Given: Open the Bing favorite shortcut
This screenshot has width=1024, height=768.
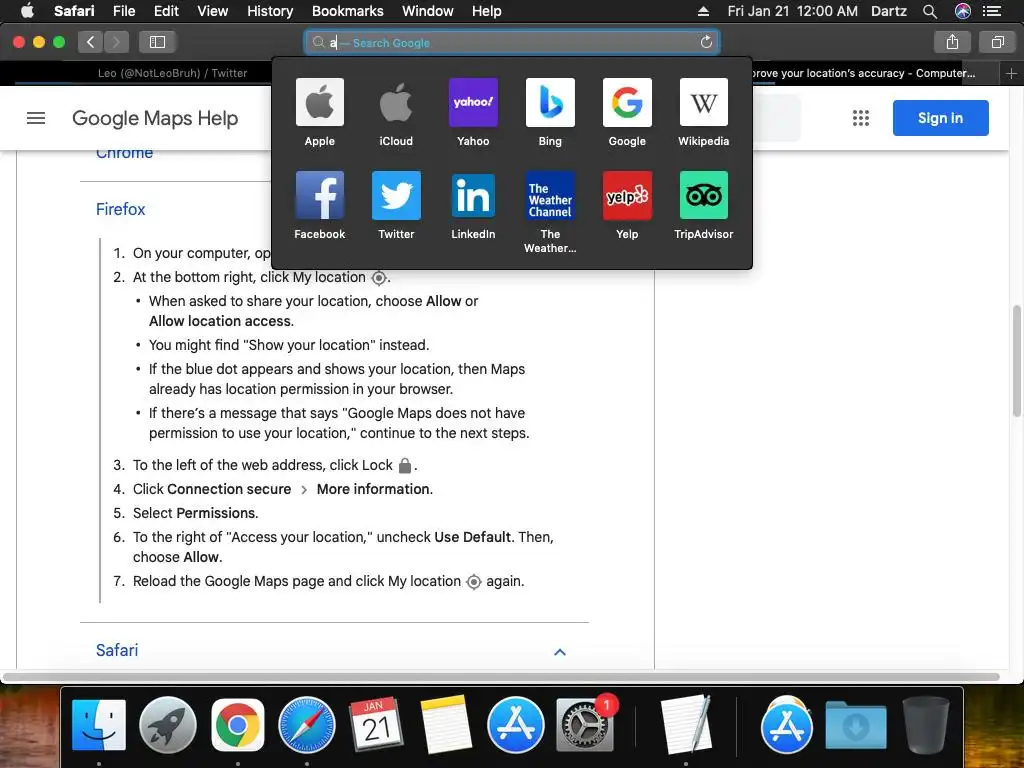Looking at the screenshot, I should [550, 112].
